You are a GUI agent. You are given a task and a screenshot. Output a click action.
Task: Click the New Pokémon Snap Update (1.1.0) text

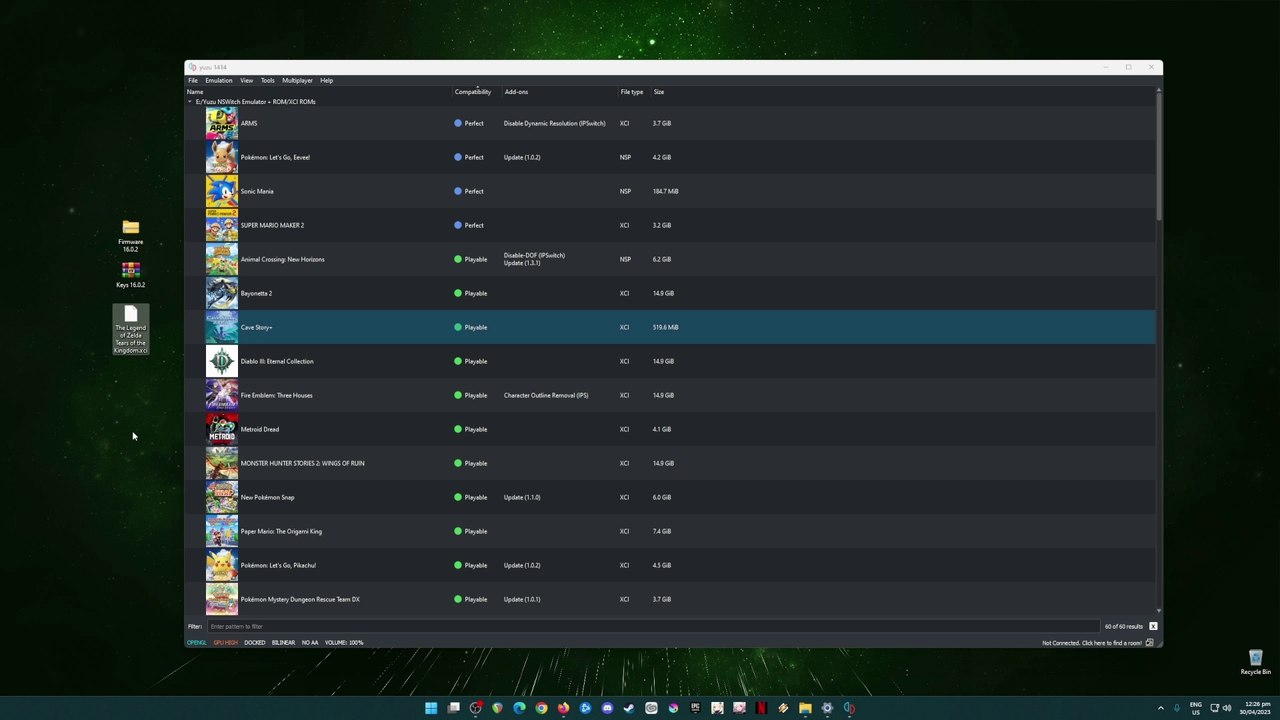(522, 498)
